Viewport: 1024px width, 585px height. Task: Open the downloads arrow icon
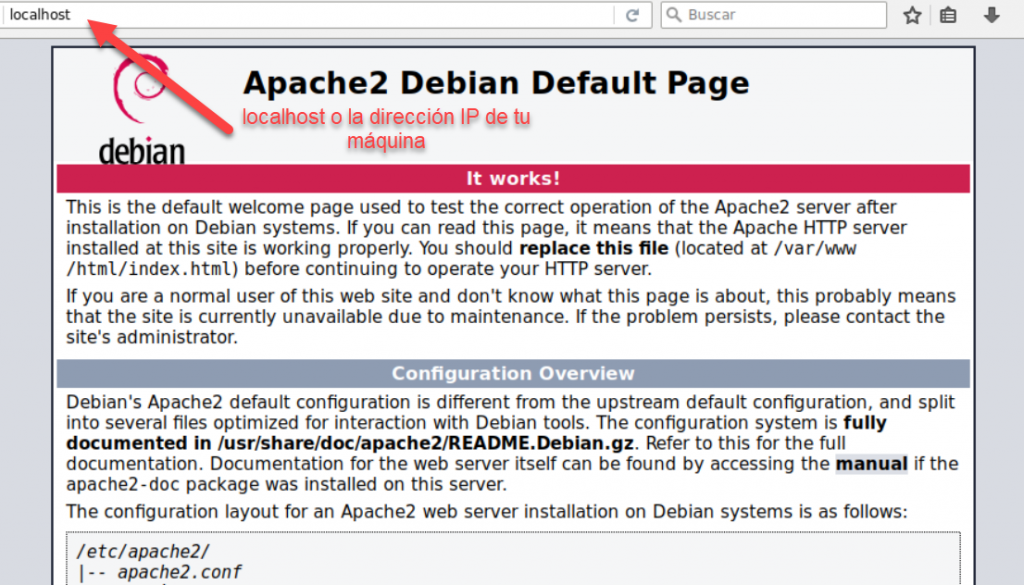991,15
